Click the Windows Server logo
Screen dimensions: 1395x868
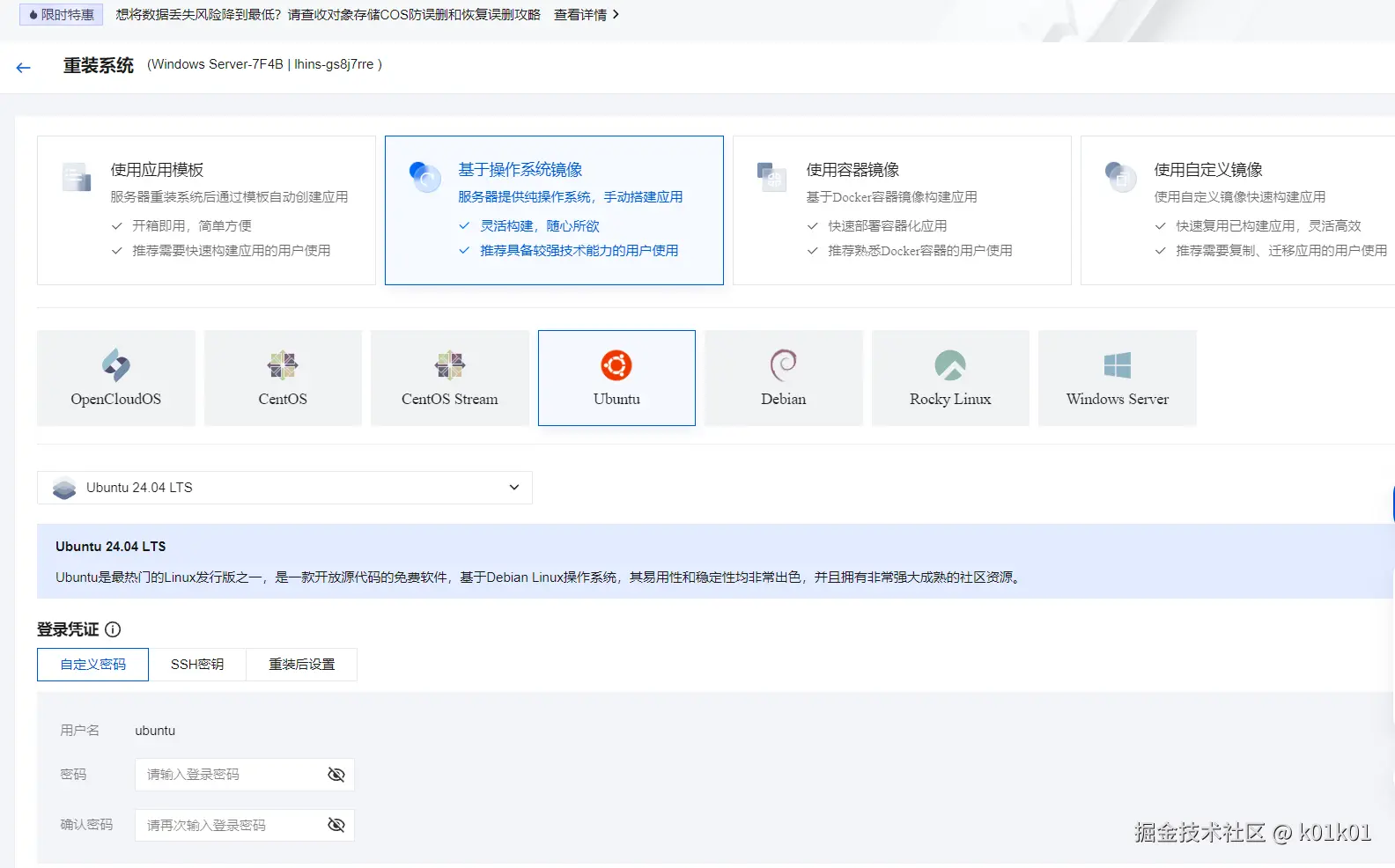(x=1118, y=364)
